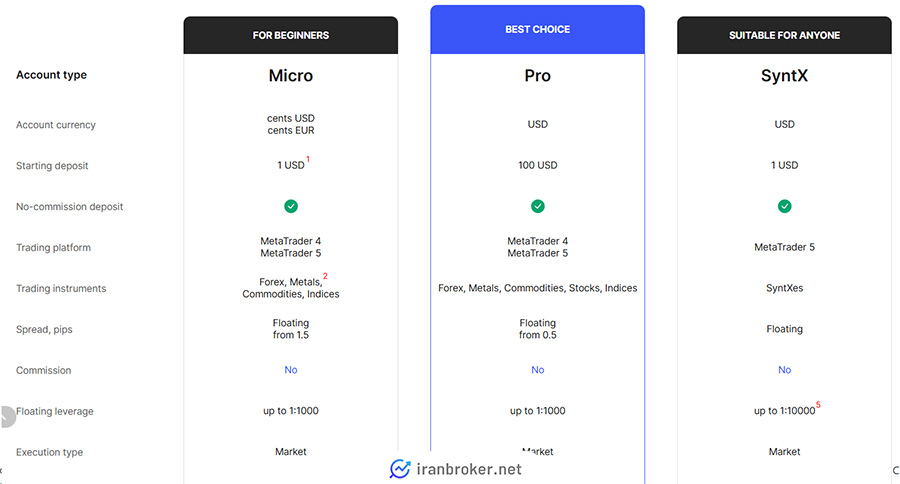
Task: Click the green checkmark in SyntX column
Action: tap(784, 206)
